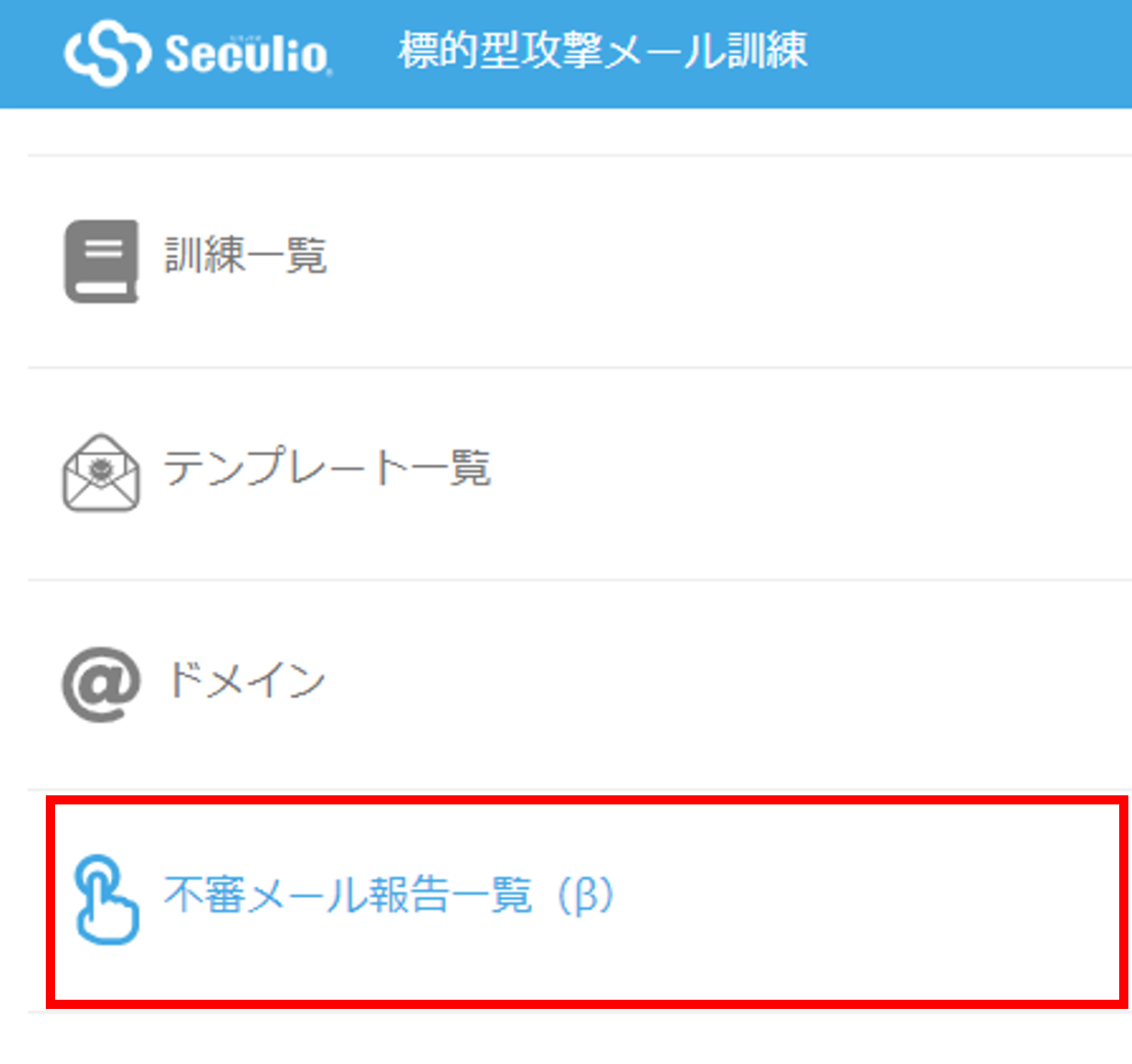Click the Seculio swirl logo icon
The width and height of the screenshot is (1132, 1064).
106,53
